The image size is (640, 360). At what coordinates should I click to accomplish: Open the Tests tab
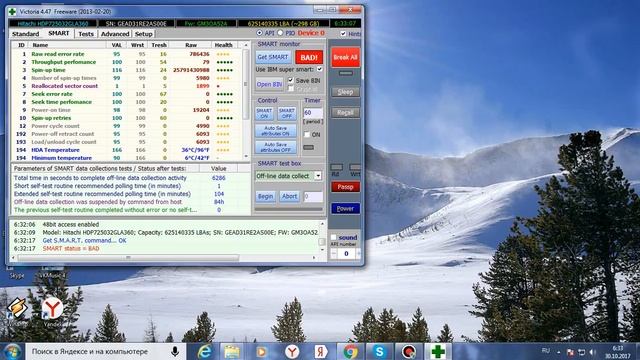click(x=86, y=34)
